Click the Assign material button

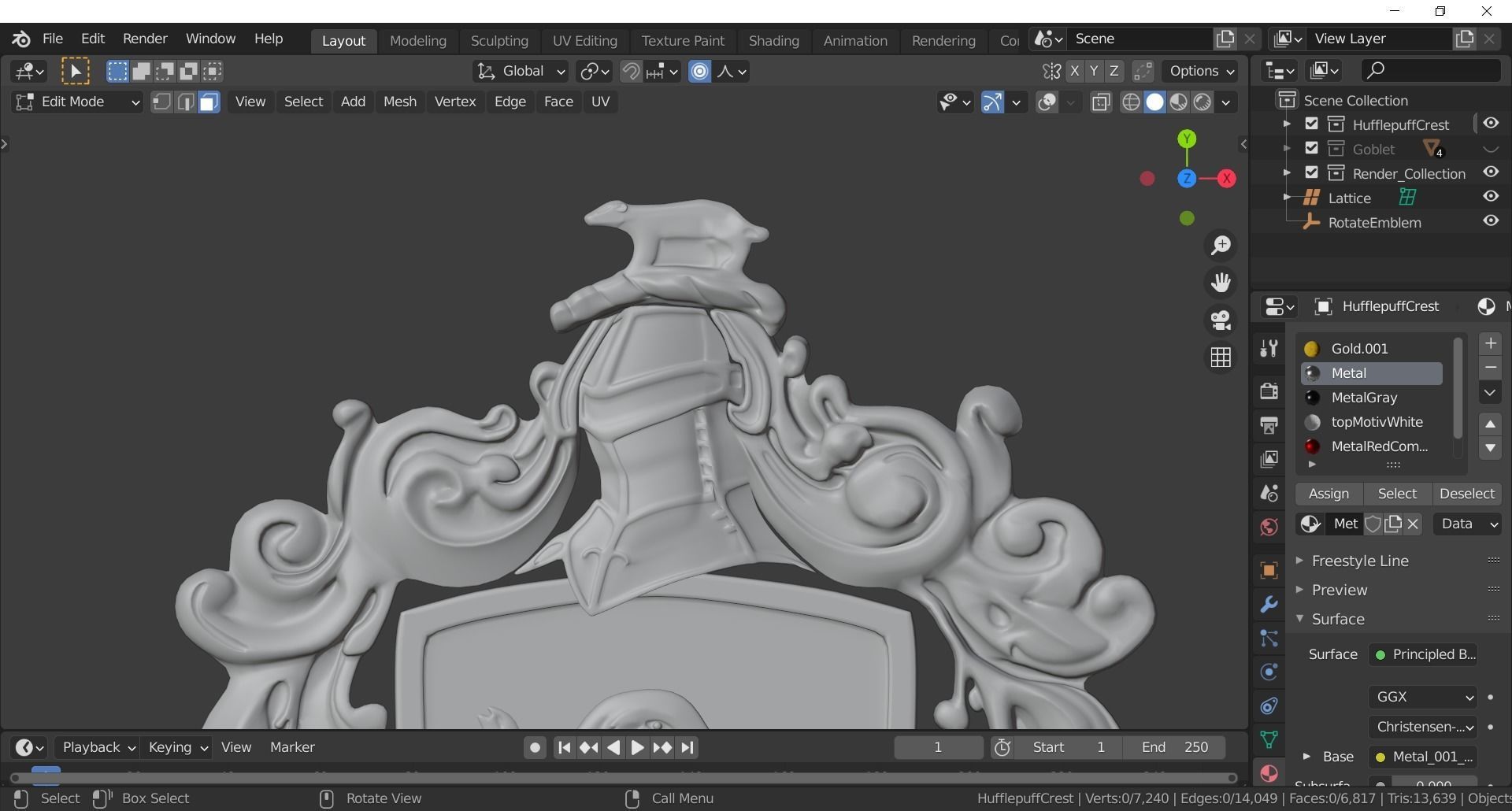[1329, 494]
